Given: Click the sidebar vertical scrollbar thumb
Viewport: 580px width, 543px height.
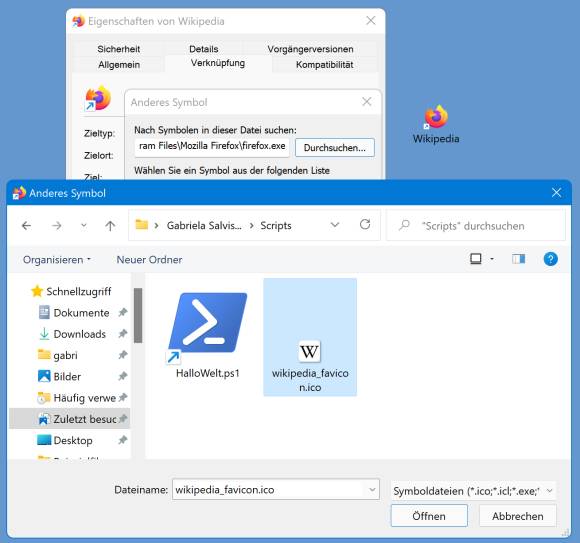Looking at the screenshot, I should point(138,315).
